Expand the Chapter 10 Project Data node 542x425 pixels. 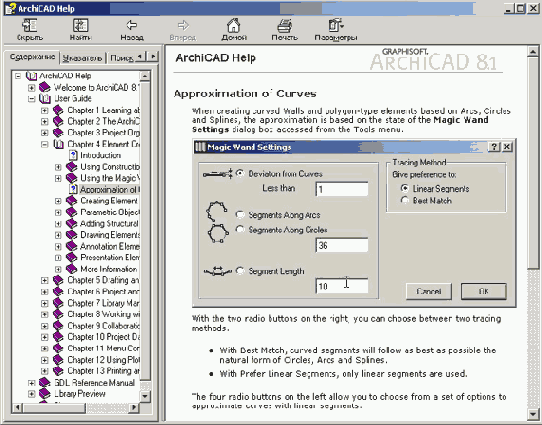point(45,337)
